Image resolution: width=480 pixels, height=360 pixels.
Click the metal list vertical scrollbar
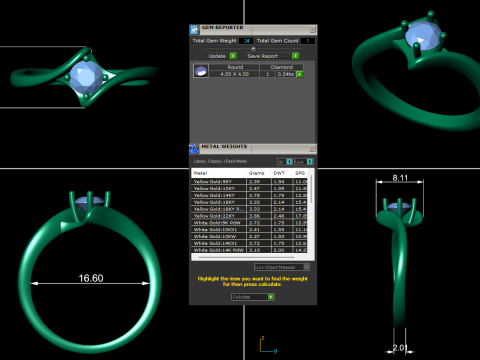pyautogui.click(x=311, y=189)
